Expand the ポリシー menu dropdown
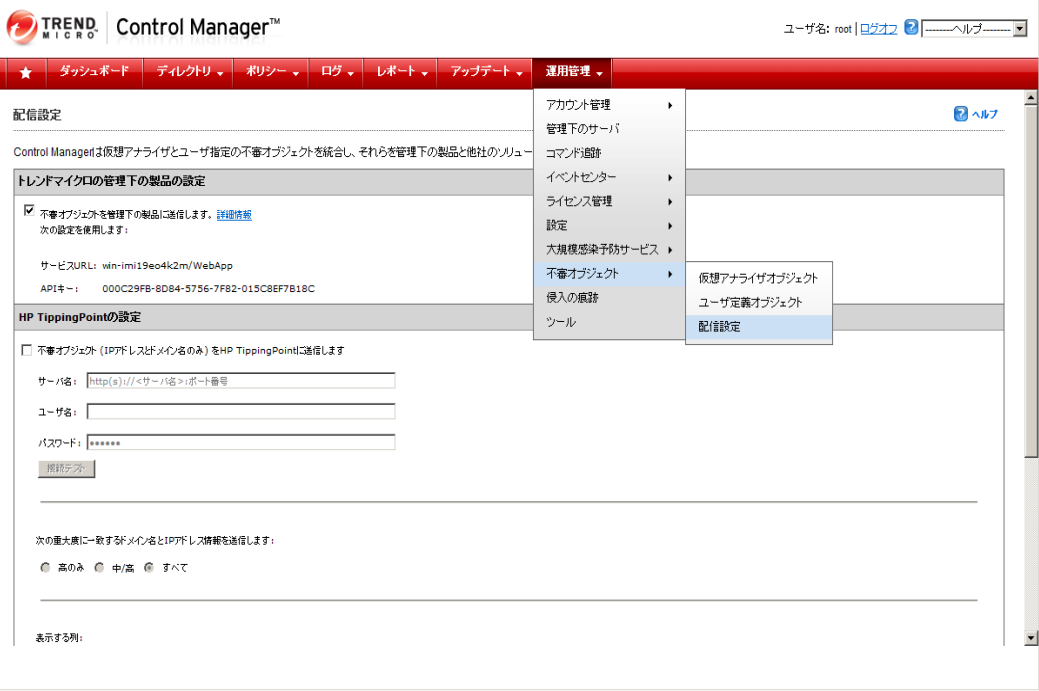Screen dimensions: 1039x691 pos(272,72)
